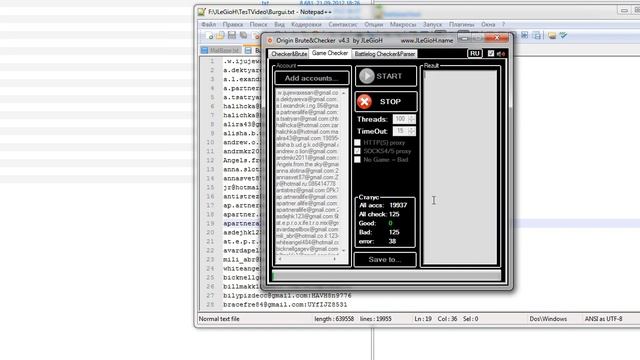Open the Опции menu in Notepad++

click(373, 24)
